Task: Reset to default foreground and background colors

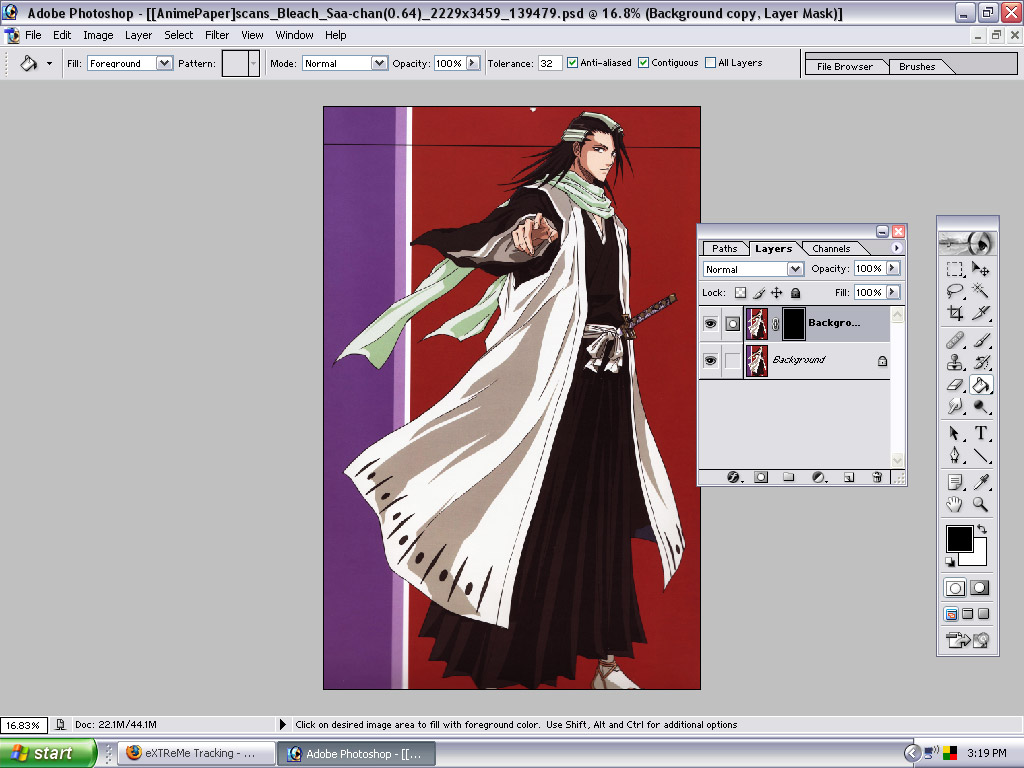Action: [x=950, y=562]
